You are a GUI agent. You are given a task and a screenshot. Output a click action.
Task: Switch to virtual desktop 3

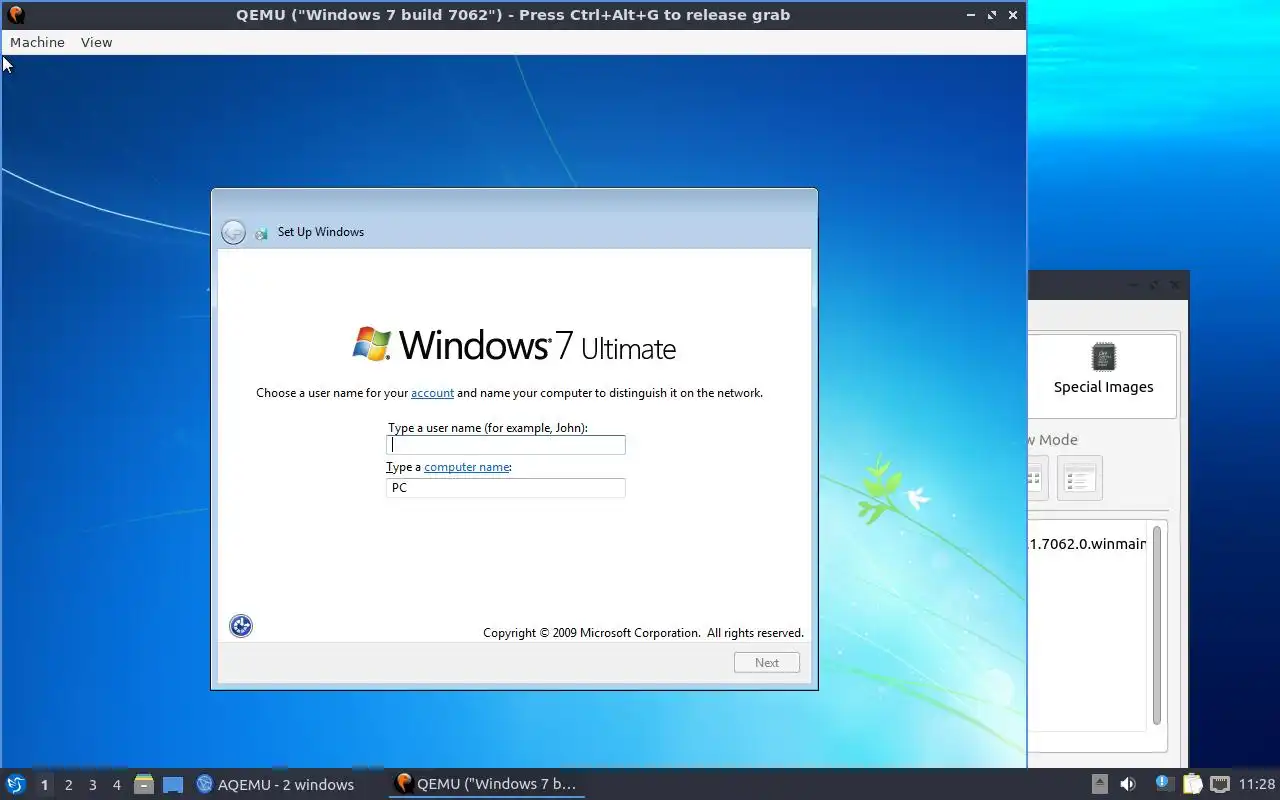click(x=92, y=785)
